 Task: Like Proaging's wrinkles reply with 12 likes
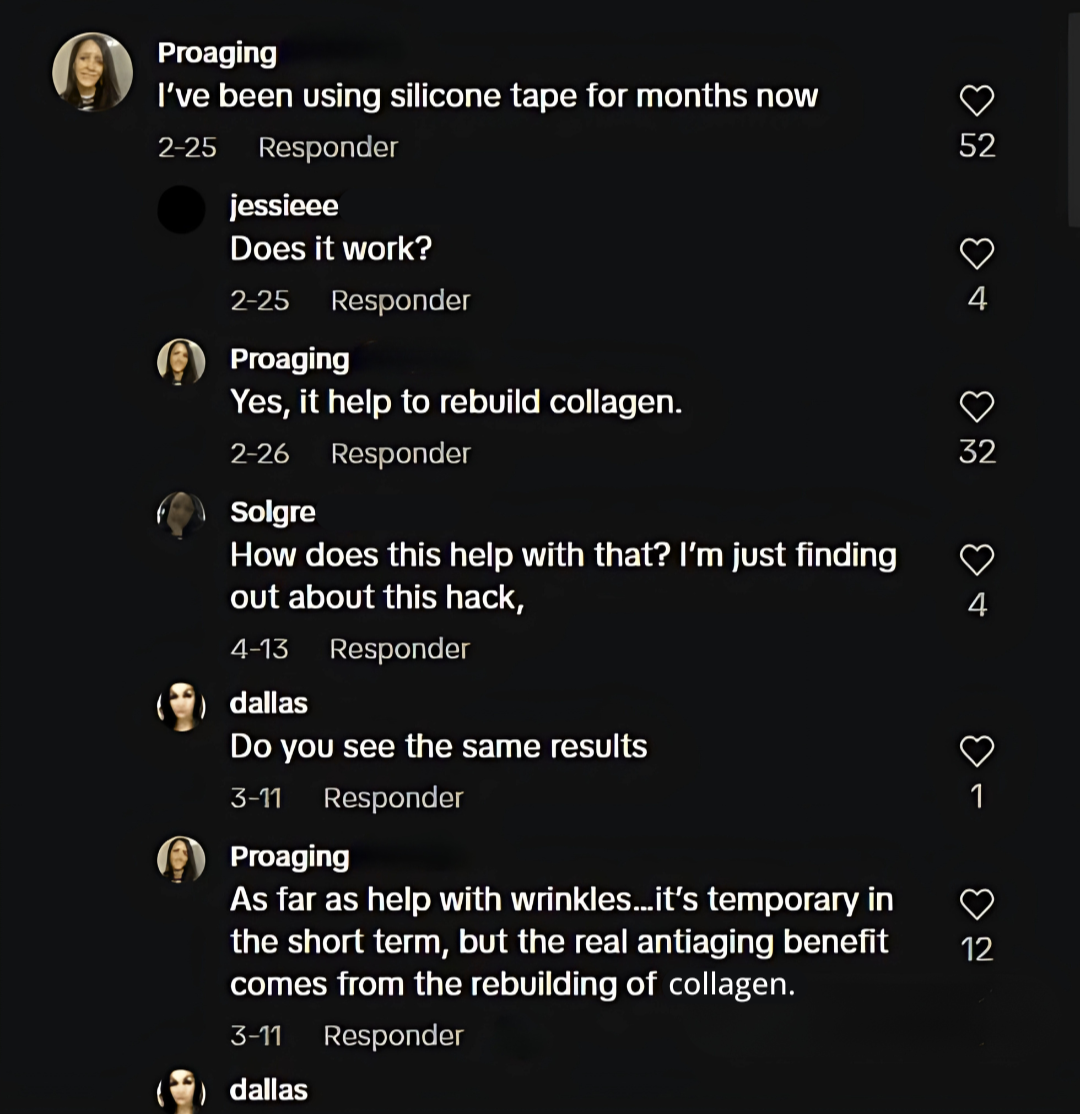(976, 904)
